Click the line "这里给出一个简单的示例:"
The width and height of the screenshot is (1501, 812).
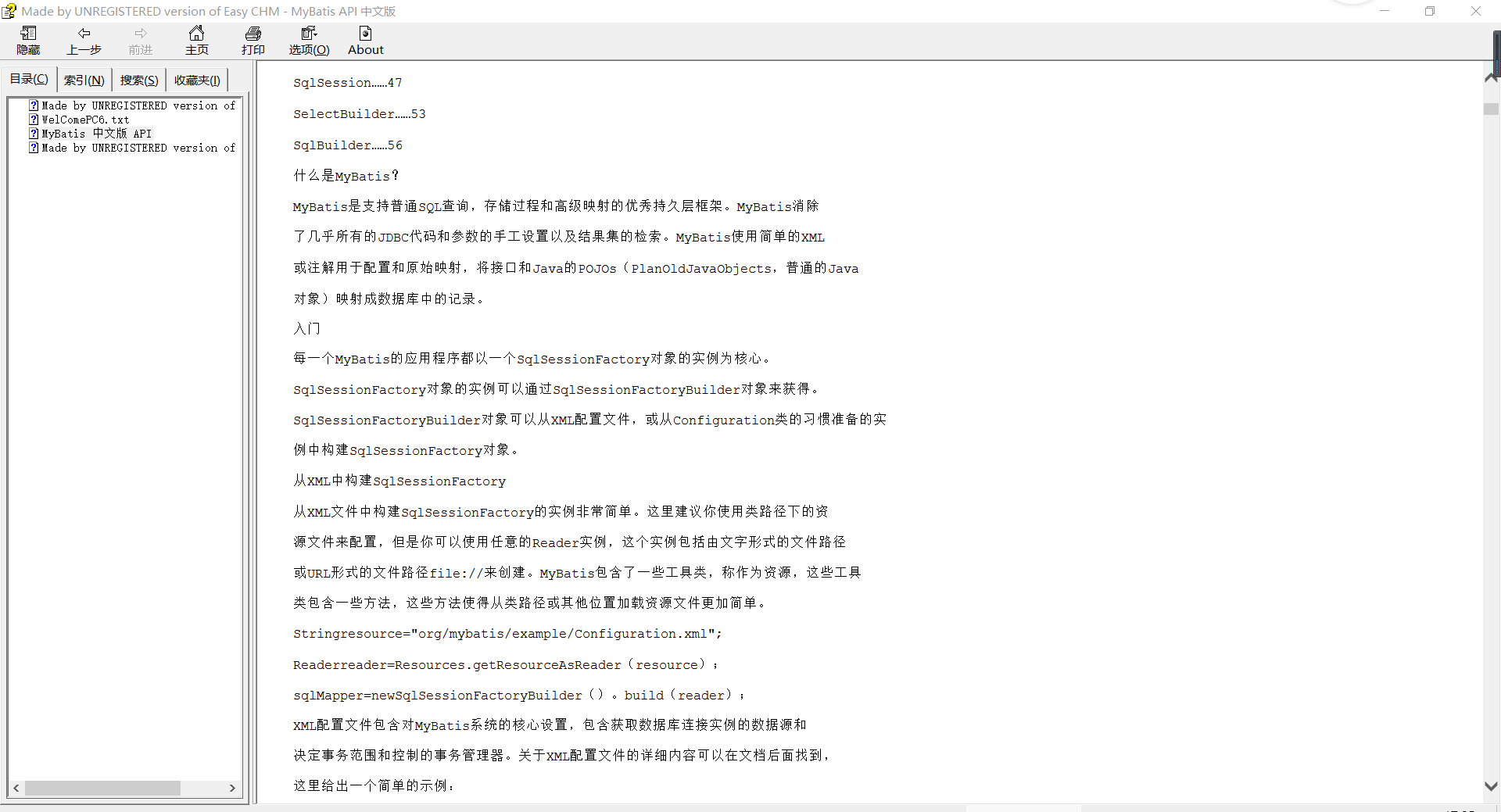(374, 785)
